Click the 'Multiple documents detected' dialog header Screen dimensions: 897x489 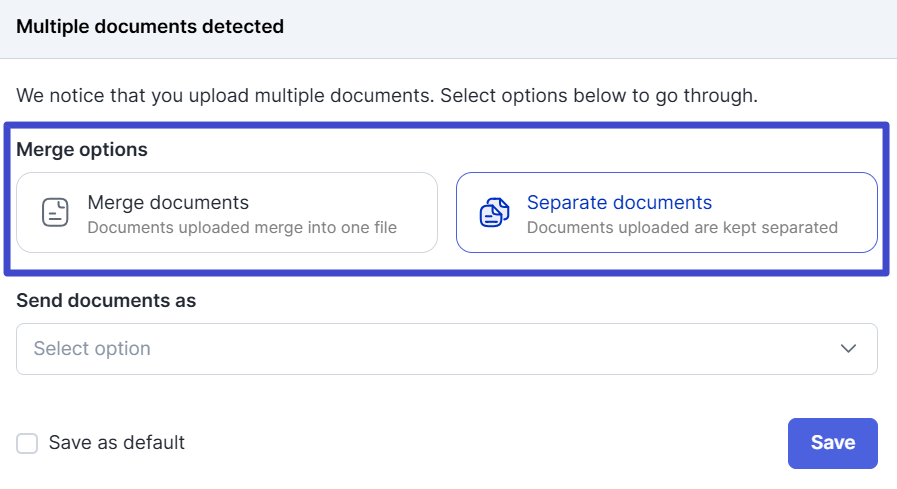tap(150, 27)
